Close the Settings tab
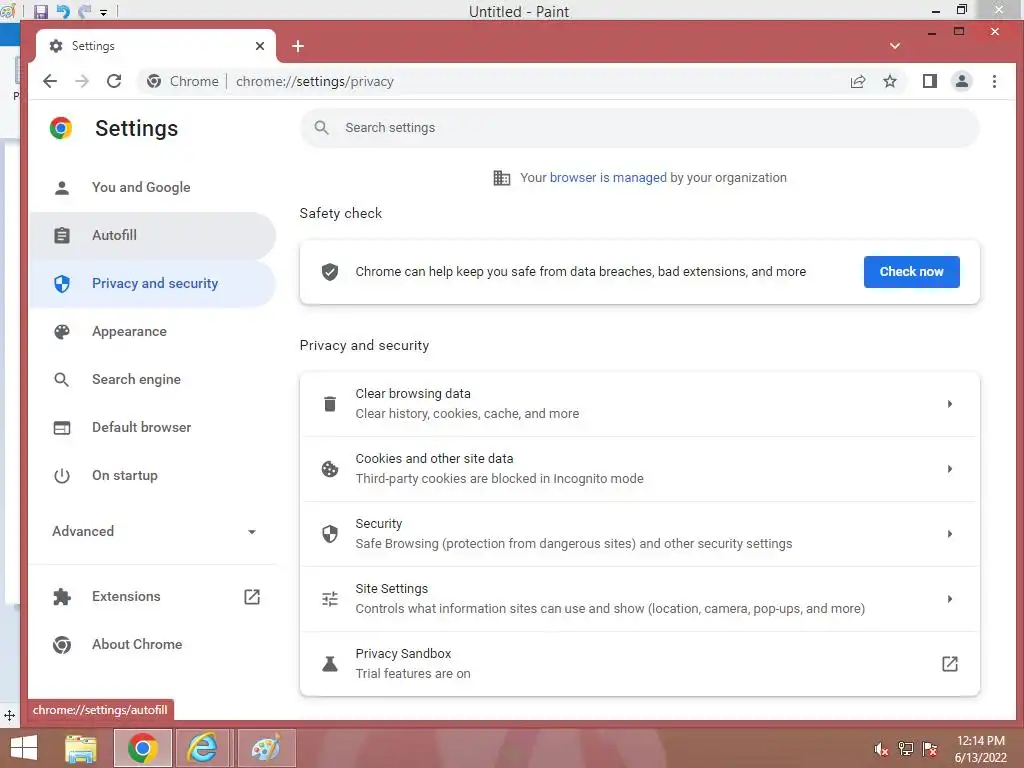1024x768 pixels. tap(260, 46)
